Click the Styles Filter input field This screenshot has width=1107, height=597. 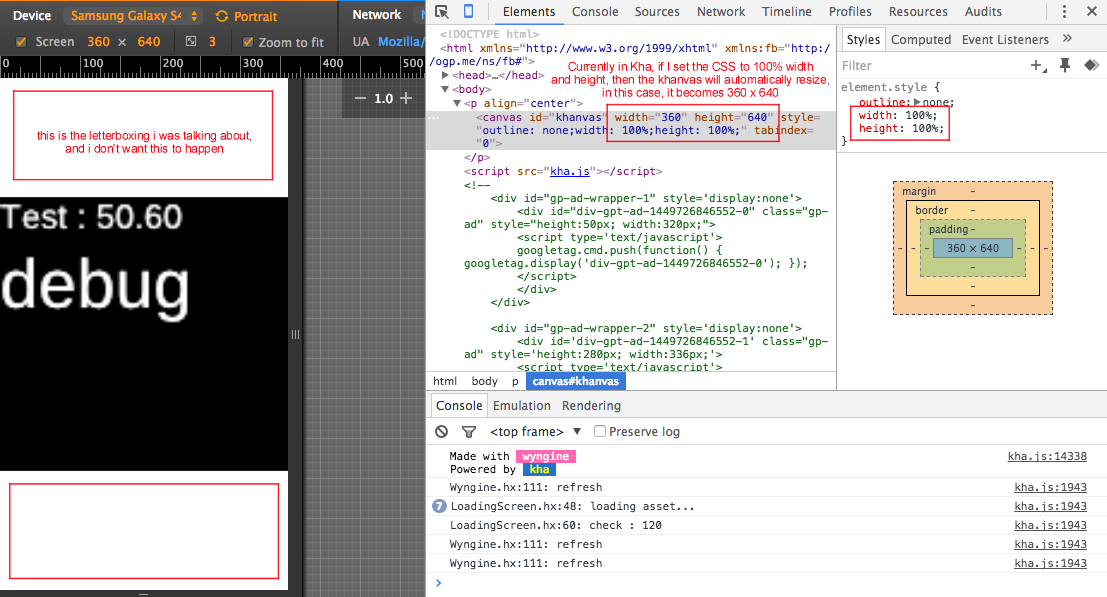[932, 66]
